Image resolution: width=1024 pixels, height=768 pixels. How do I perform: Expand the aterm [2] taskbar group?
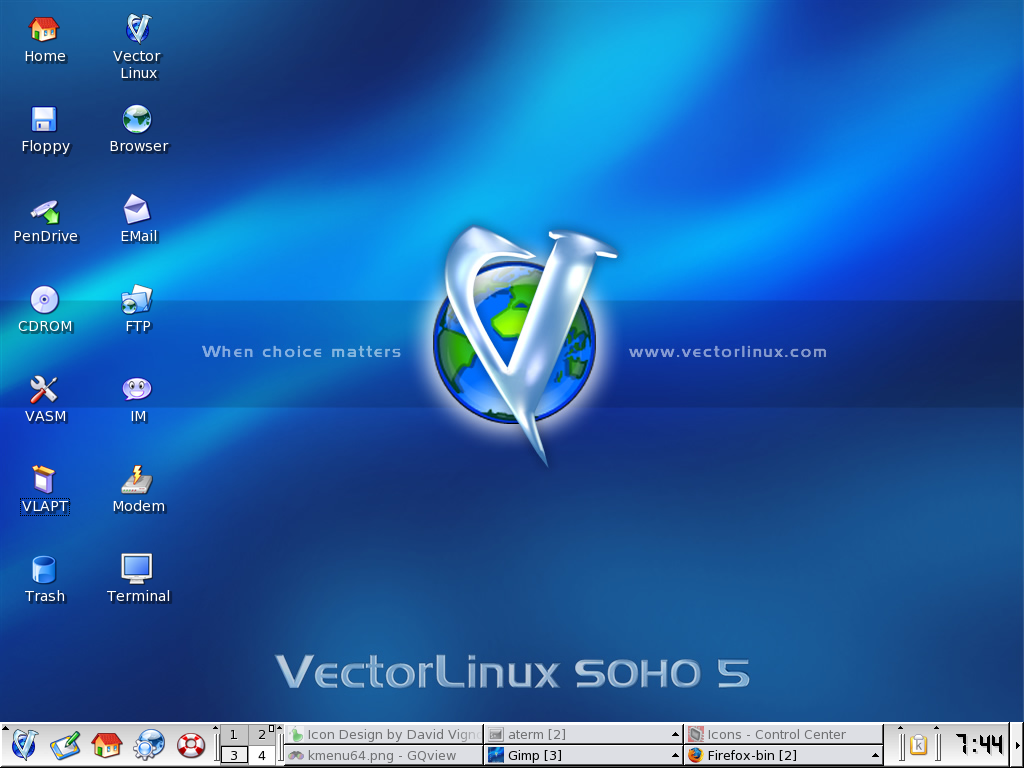(x=582, y=735)
